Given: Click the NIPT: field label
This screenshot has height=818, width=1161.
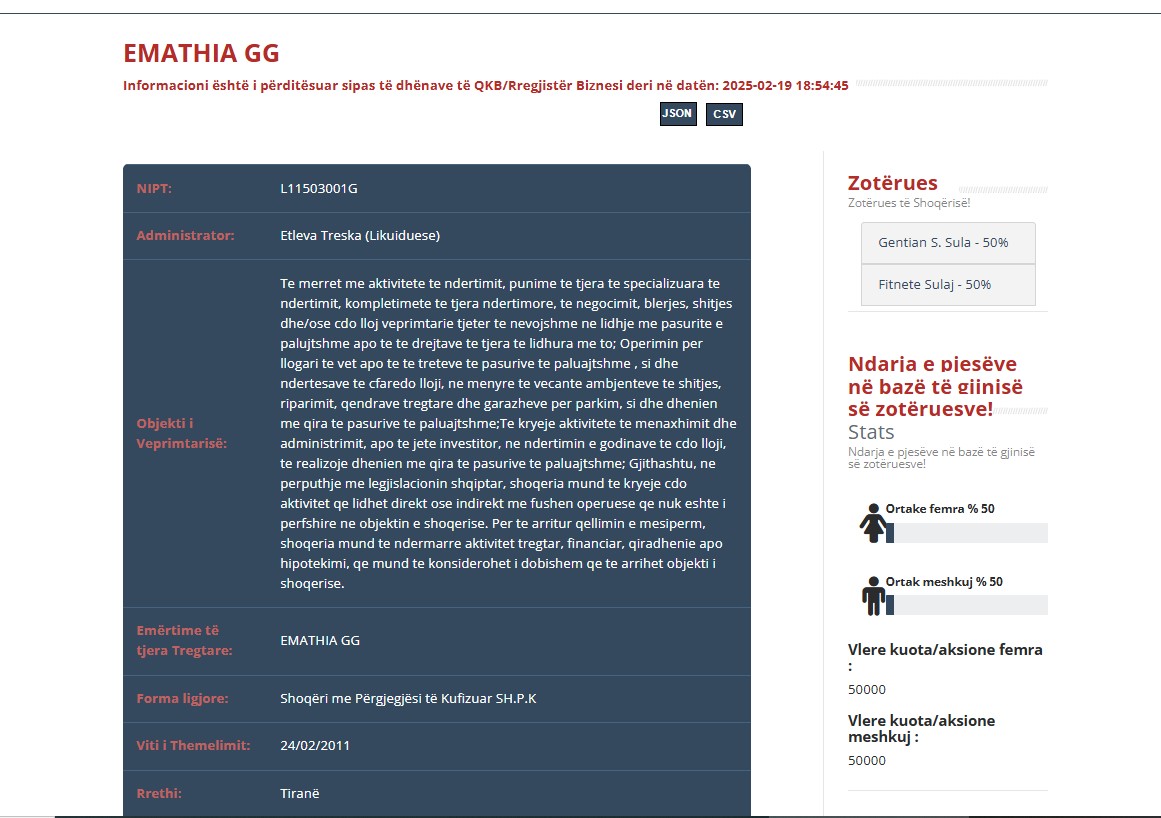Looking at the screenshot, I should click(x=154, y=189).
